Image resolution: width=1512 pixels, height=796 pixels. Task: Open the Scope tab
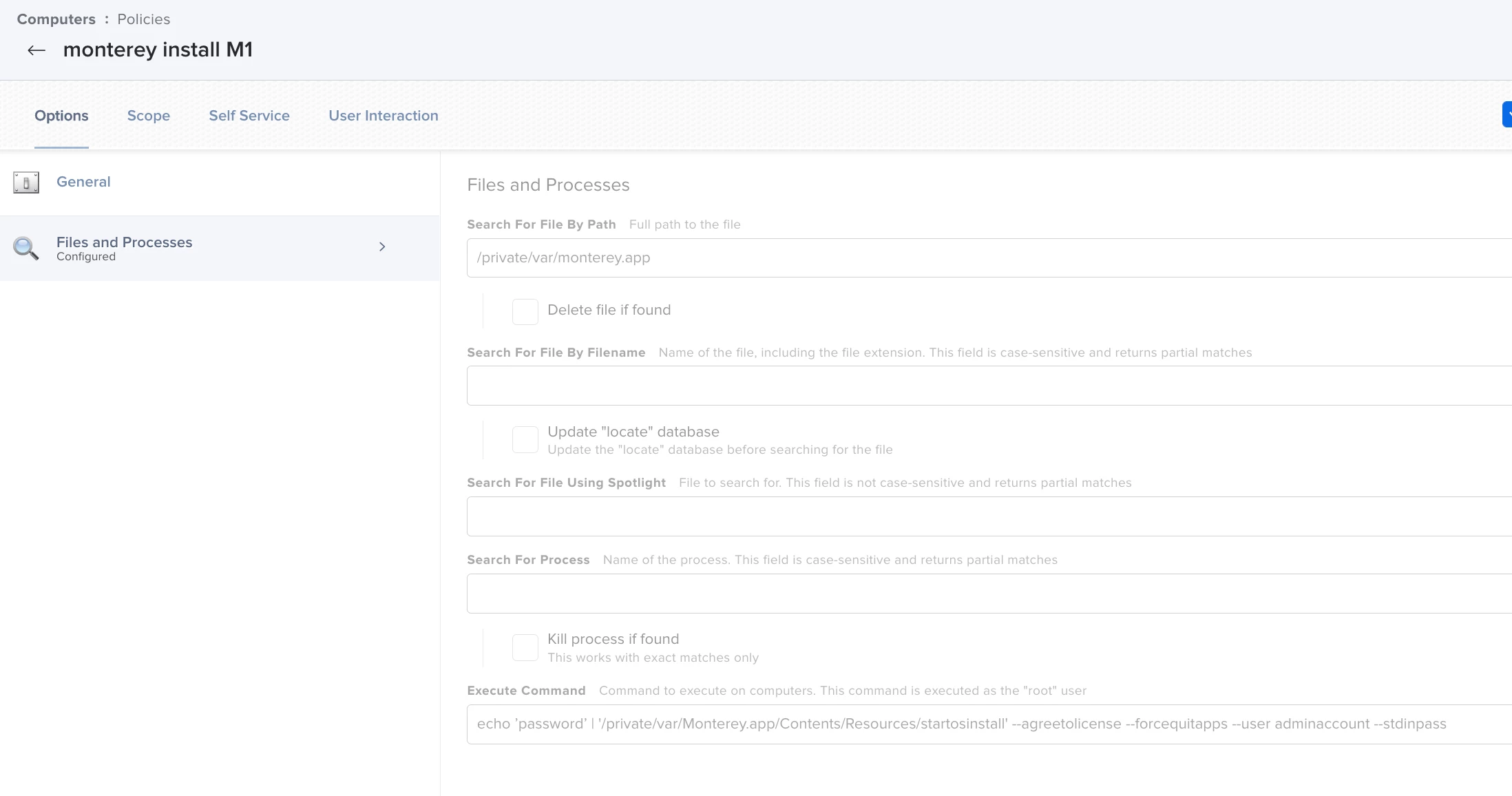149,116
